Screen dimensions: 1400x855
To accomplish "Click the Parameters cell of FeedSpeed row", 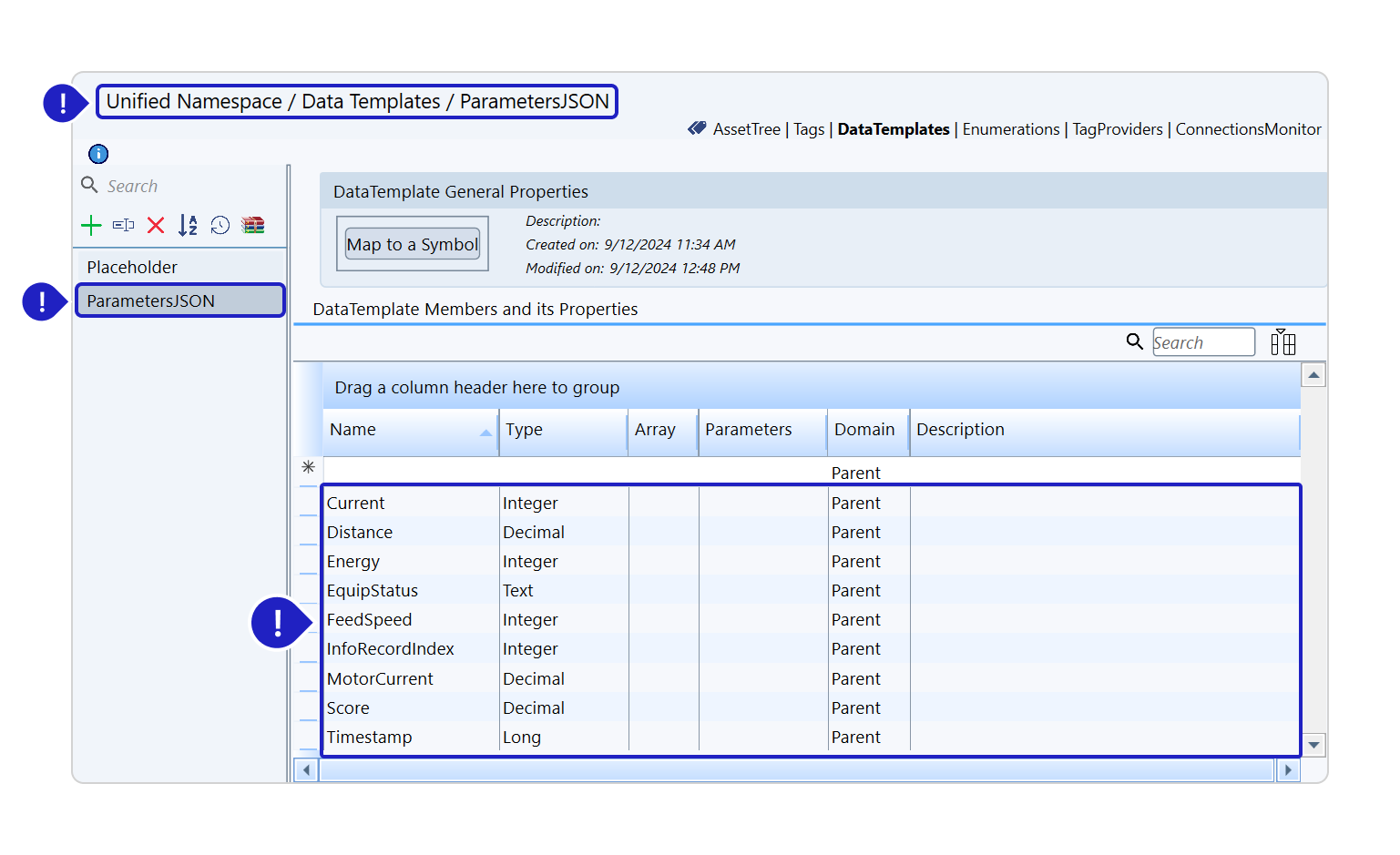I will click(x=763, y=620).
